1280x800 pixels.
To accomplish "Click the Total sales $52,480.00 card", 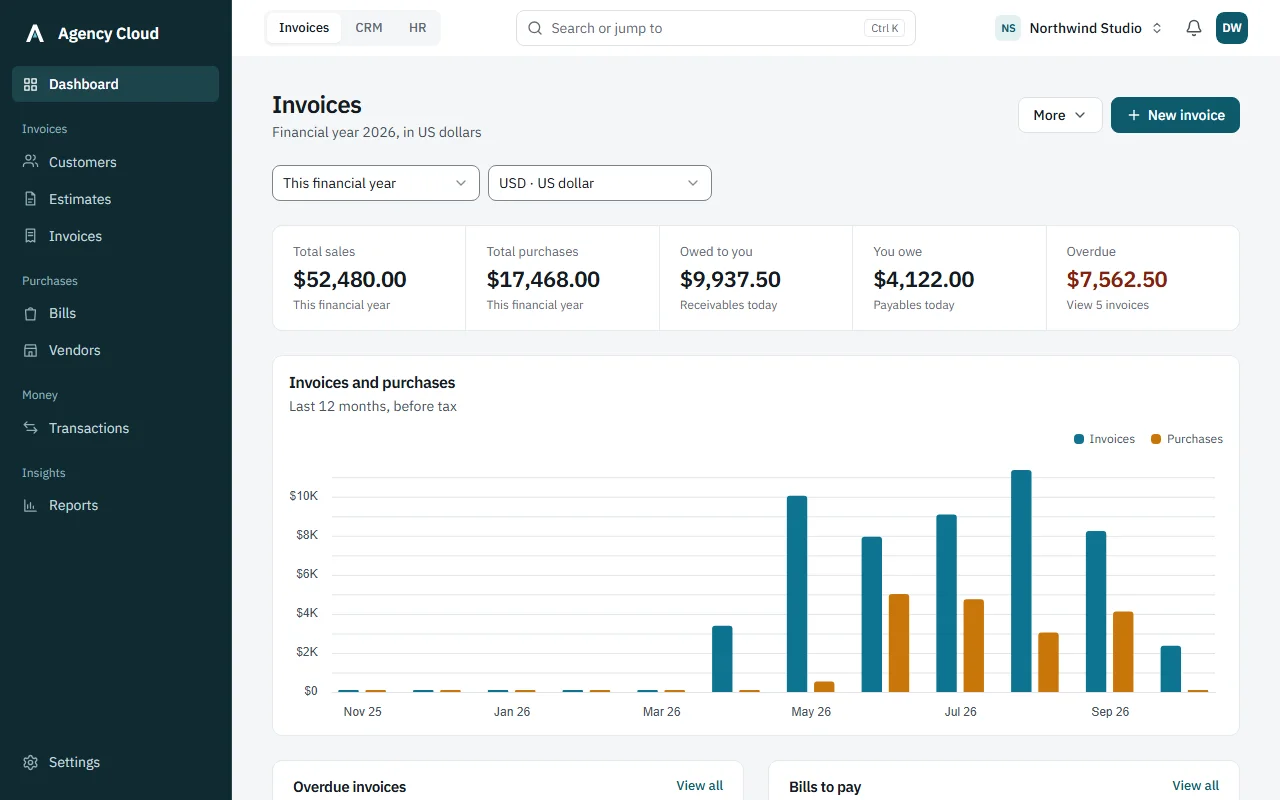I will 369,278.
